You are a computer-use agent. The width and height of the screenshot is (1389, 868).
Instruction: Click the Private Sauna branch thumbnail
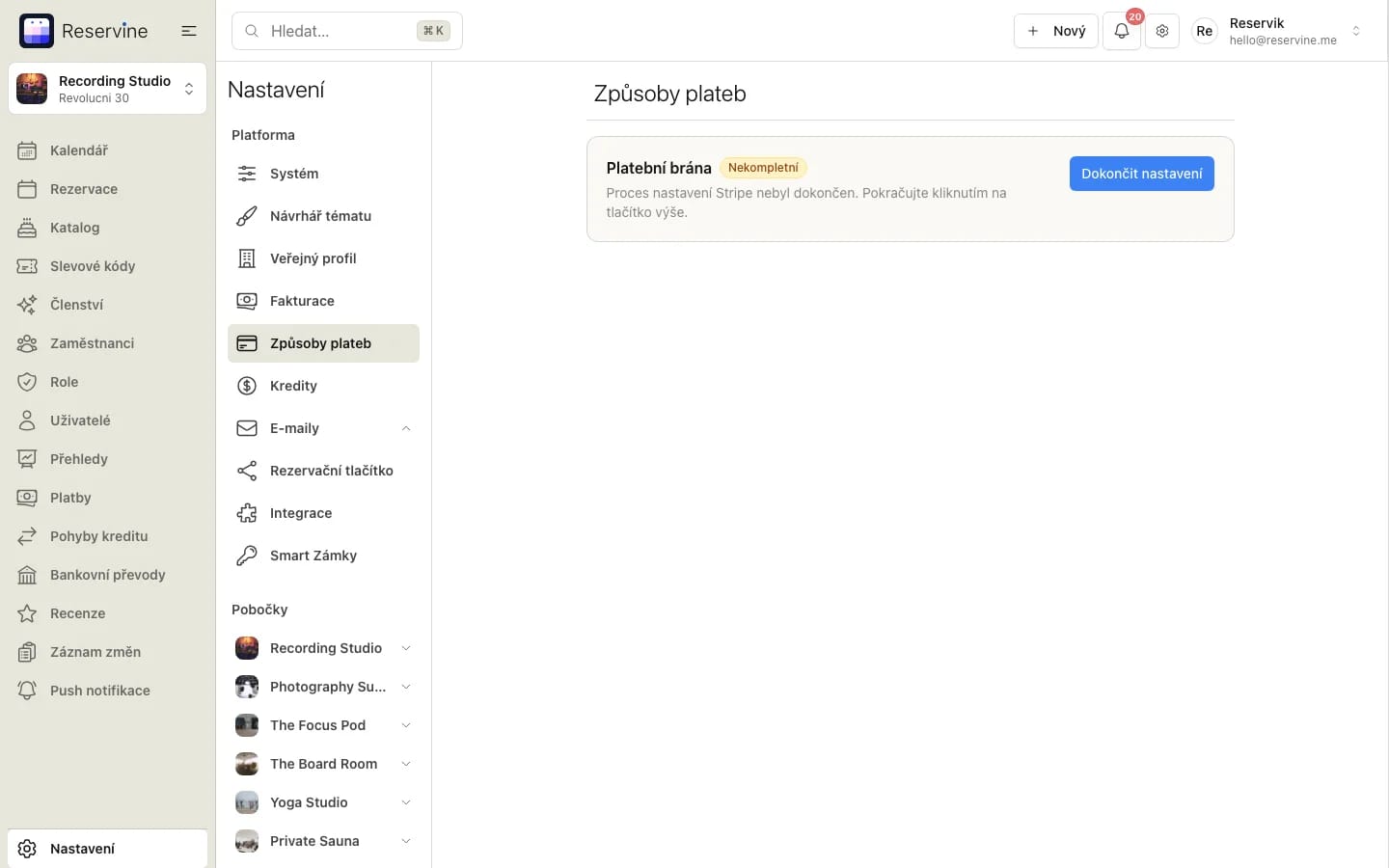(247, 841)
